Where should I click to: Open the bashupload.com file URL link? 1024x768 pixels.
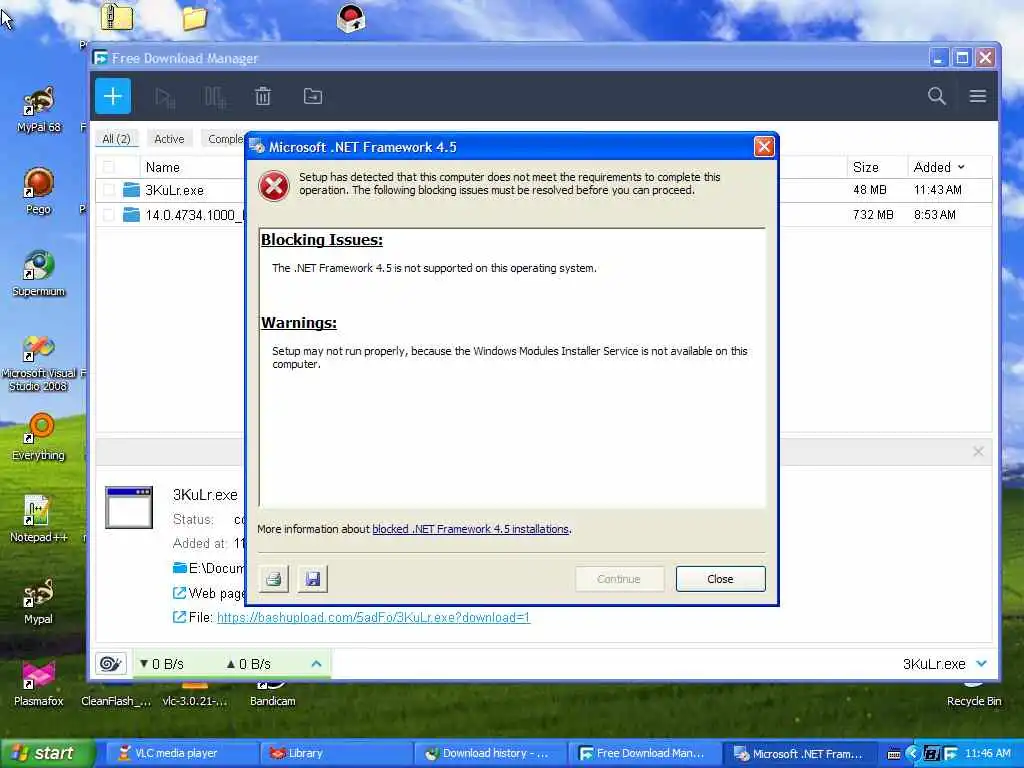[374, 617]
